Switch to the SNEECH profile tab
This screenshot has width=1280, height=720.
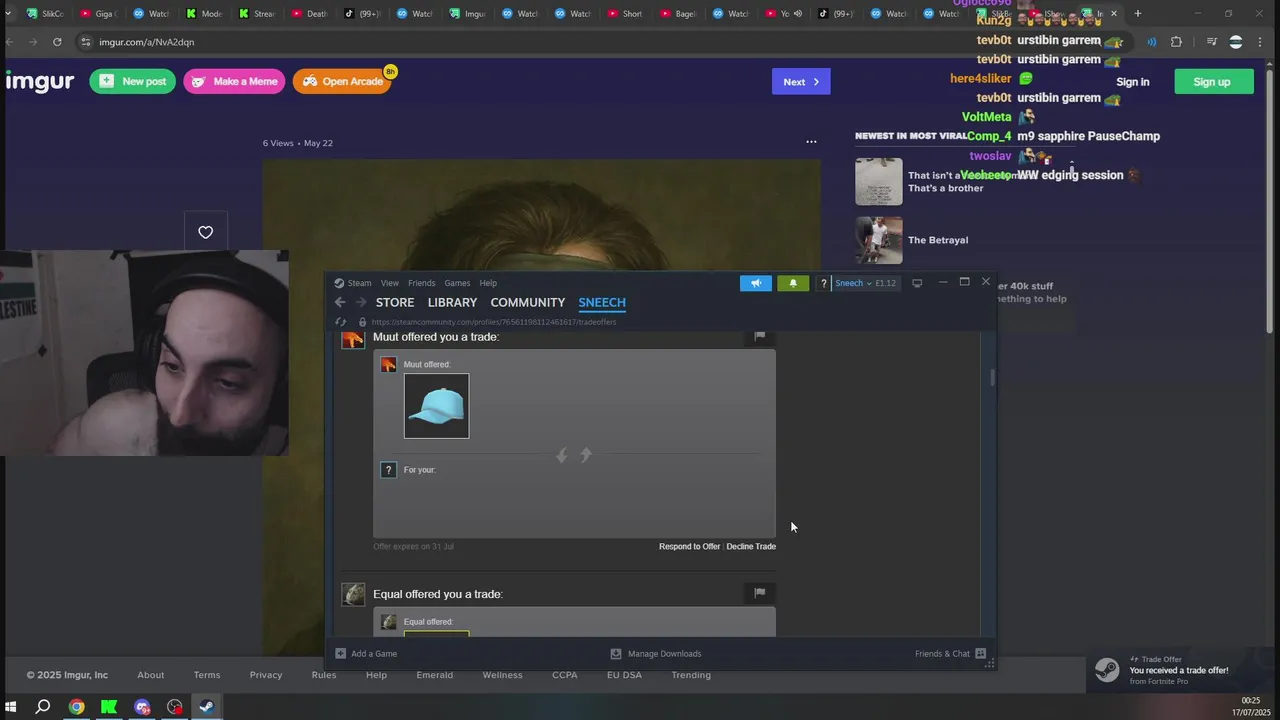tap(602, 302)
